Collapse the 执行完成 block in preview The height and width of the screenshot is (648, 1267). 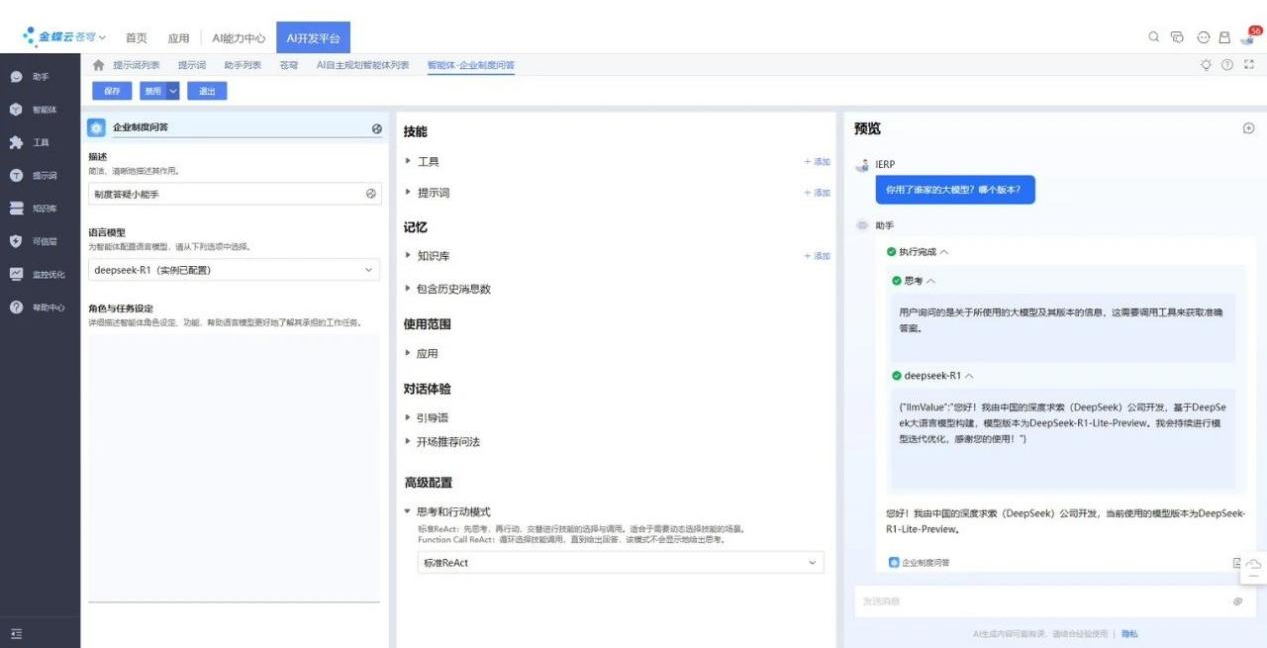944,252
